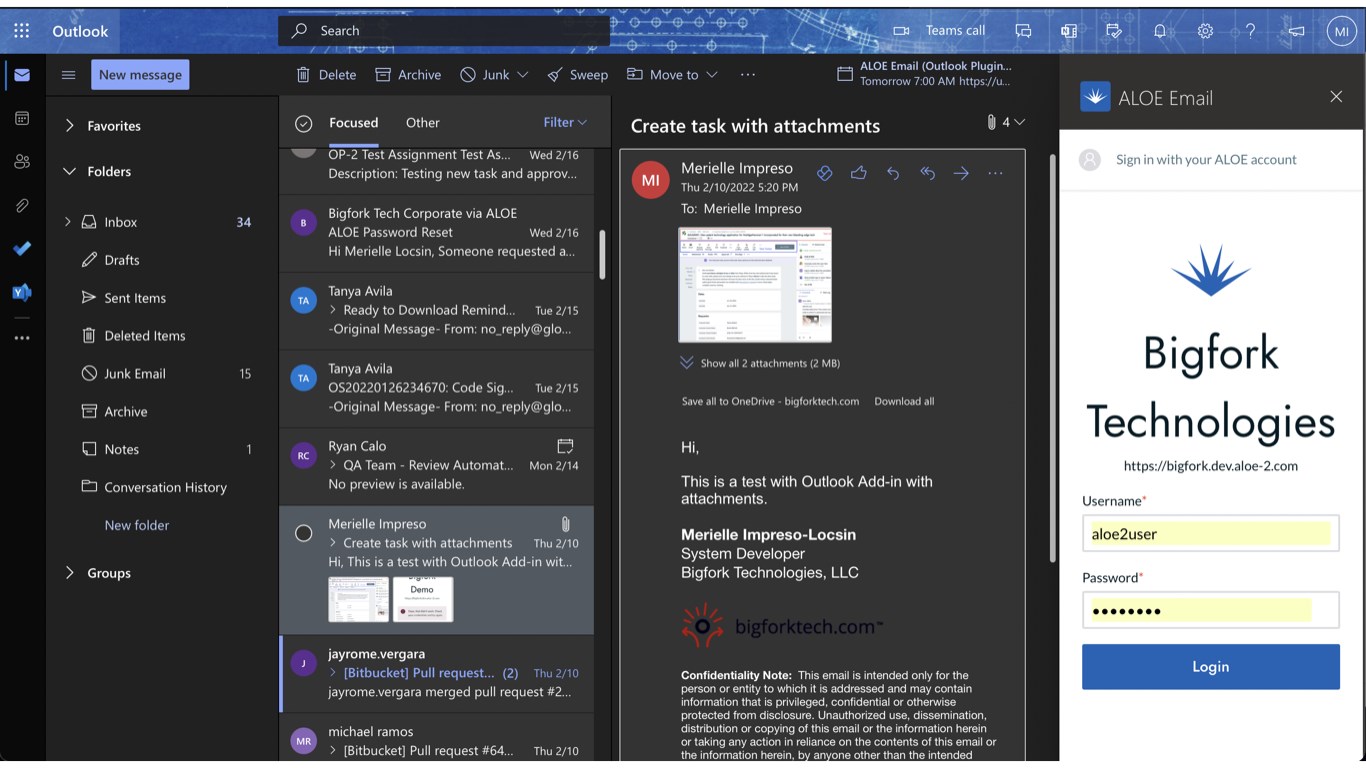1366x768 pixels.
Task: Open the MI account avatar menu
Action: click(1341, 30)
